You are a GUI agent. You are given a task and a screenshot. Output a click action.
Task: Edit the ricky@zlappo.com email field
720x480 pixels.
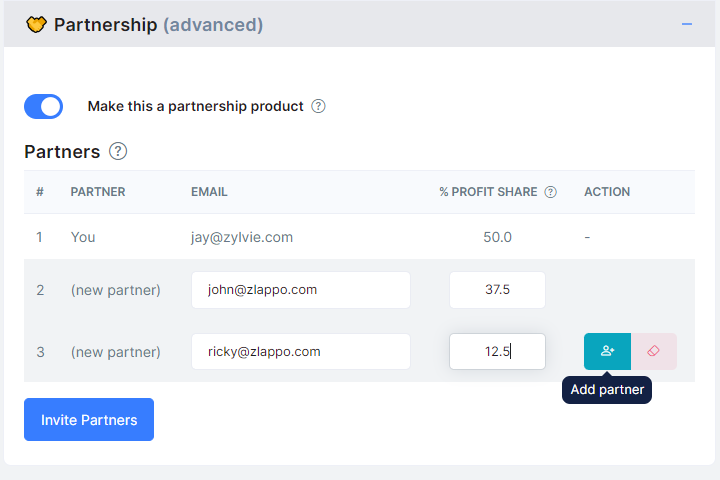point(301,351)
